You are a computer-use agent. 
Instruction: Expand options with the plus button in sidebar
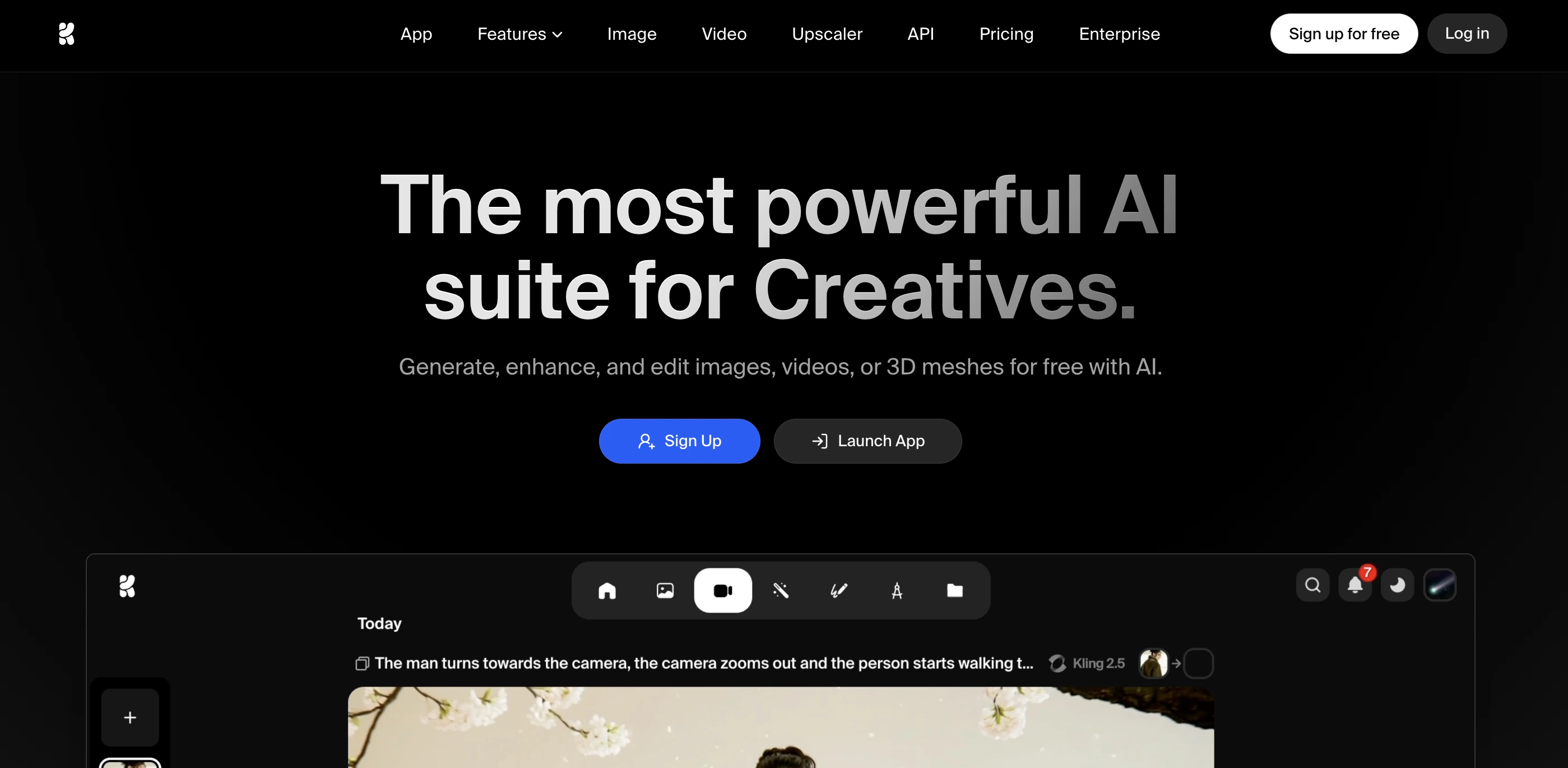point(129,718)
